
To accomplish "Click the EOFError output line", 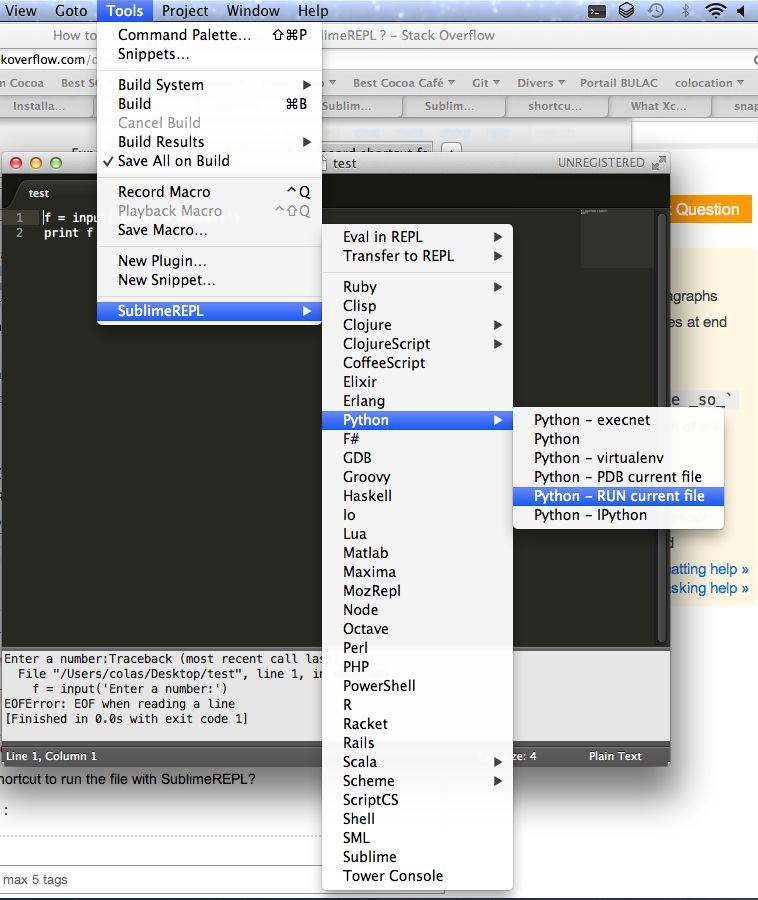I will 119,704.
